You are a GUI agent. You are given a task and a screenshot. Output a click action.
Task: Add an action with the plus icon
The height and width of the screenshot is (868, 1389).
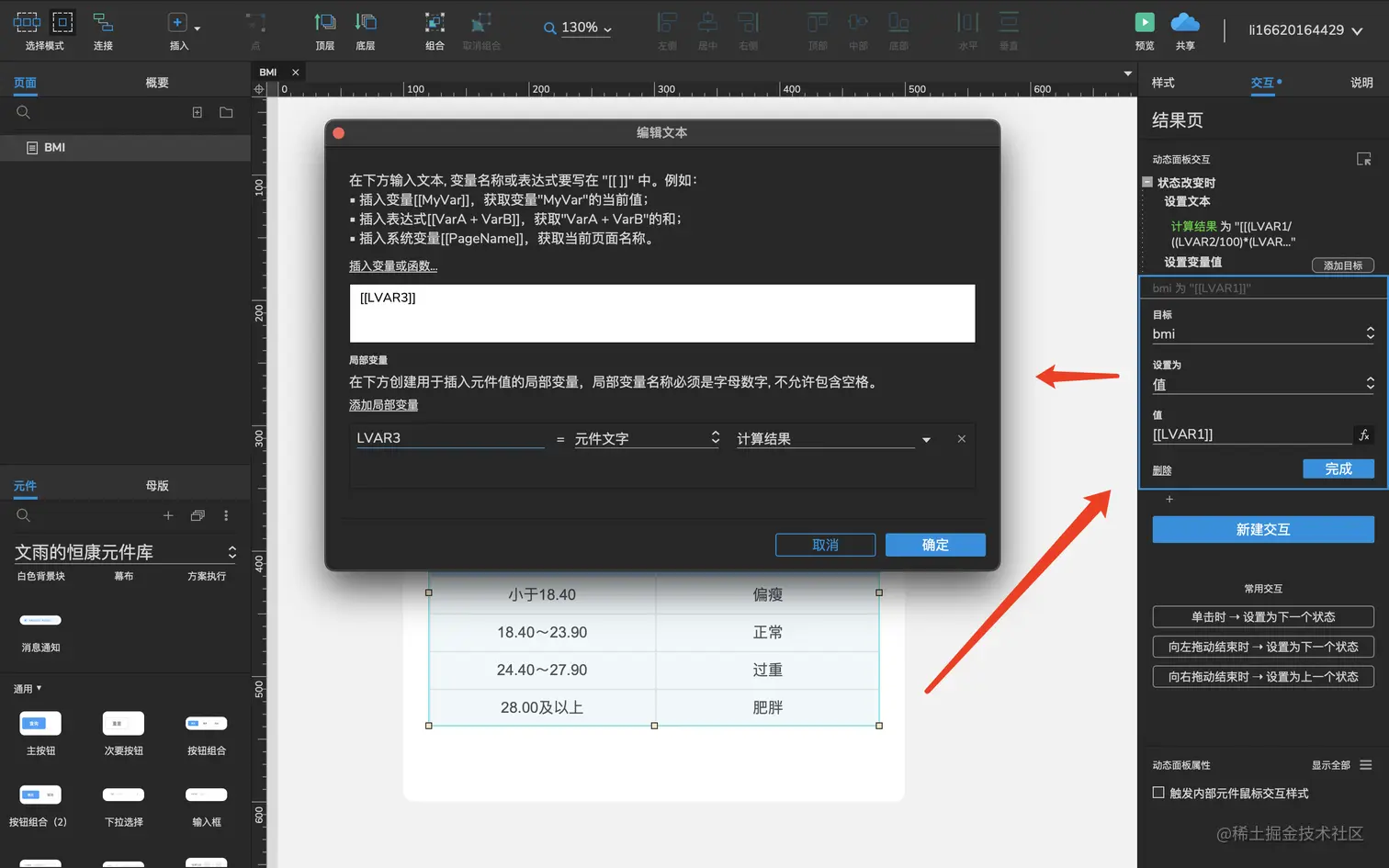coord(1169,500)
